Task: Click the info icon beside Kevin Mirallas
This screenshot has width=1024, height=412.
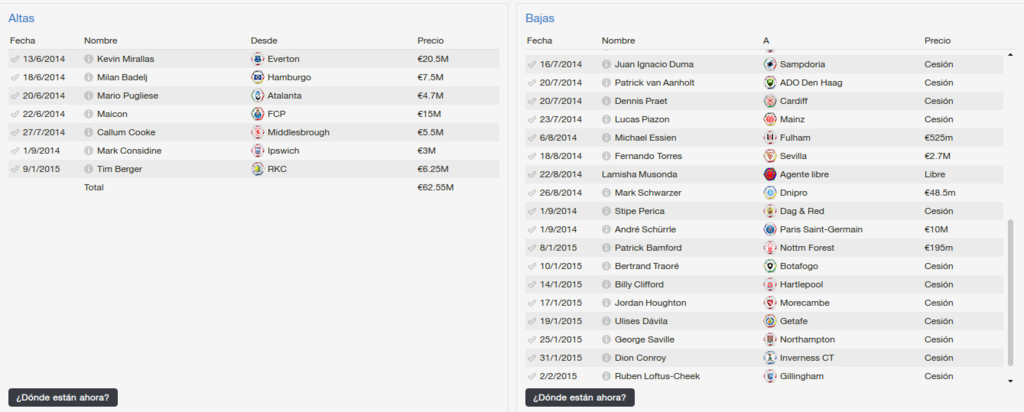Action: click(x=89, y=59)
